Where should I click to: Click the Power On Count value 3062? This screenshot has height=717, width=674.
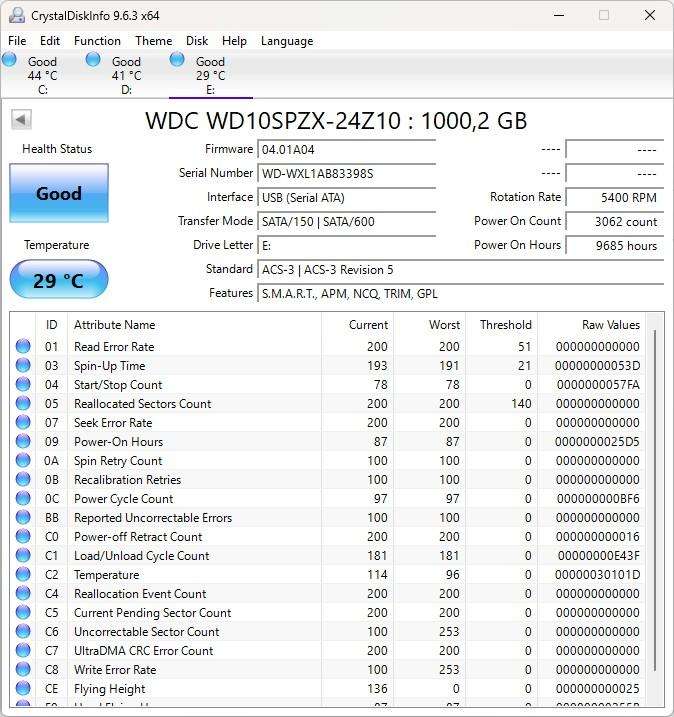615,222
